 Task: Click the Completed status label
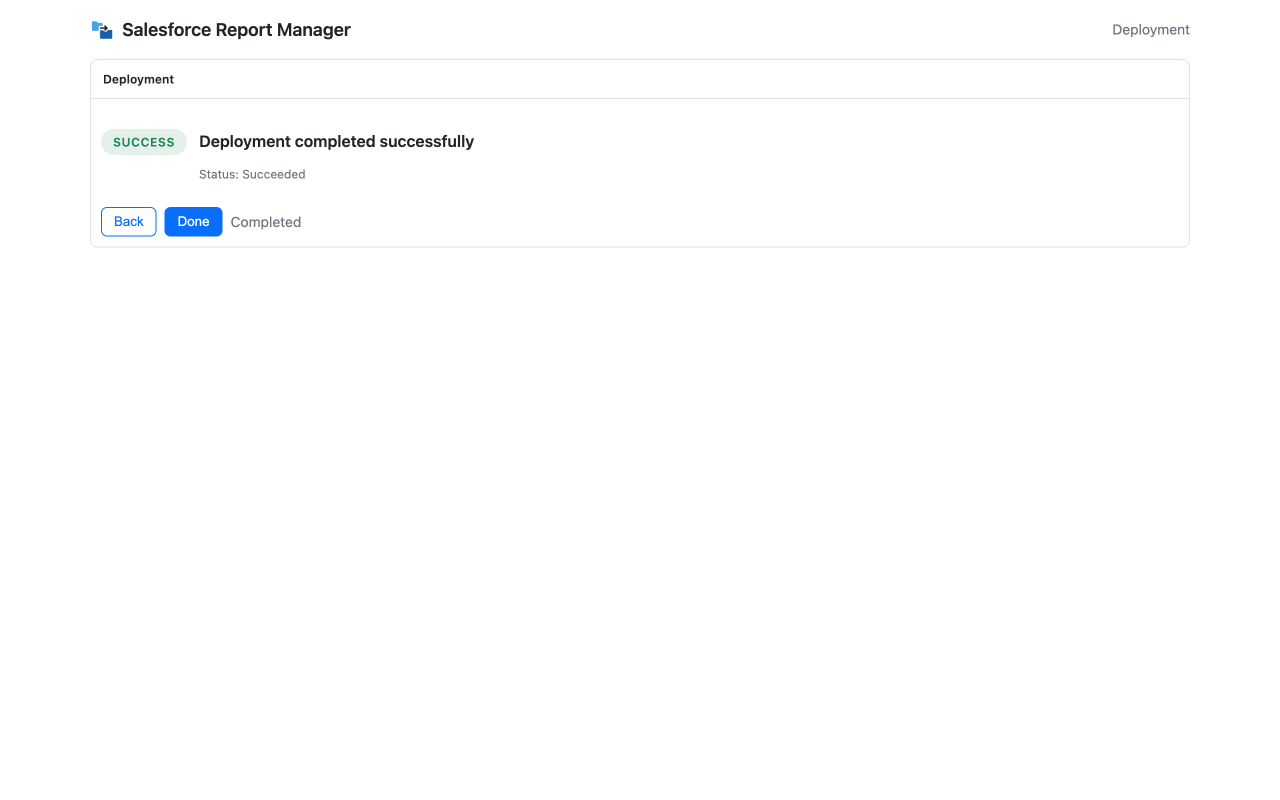pos(265,221)
